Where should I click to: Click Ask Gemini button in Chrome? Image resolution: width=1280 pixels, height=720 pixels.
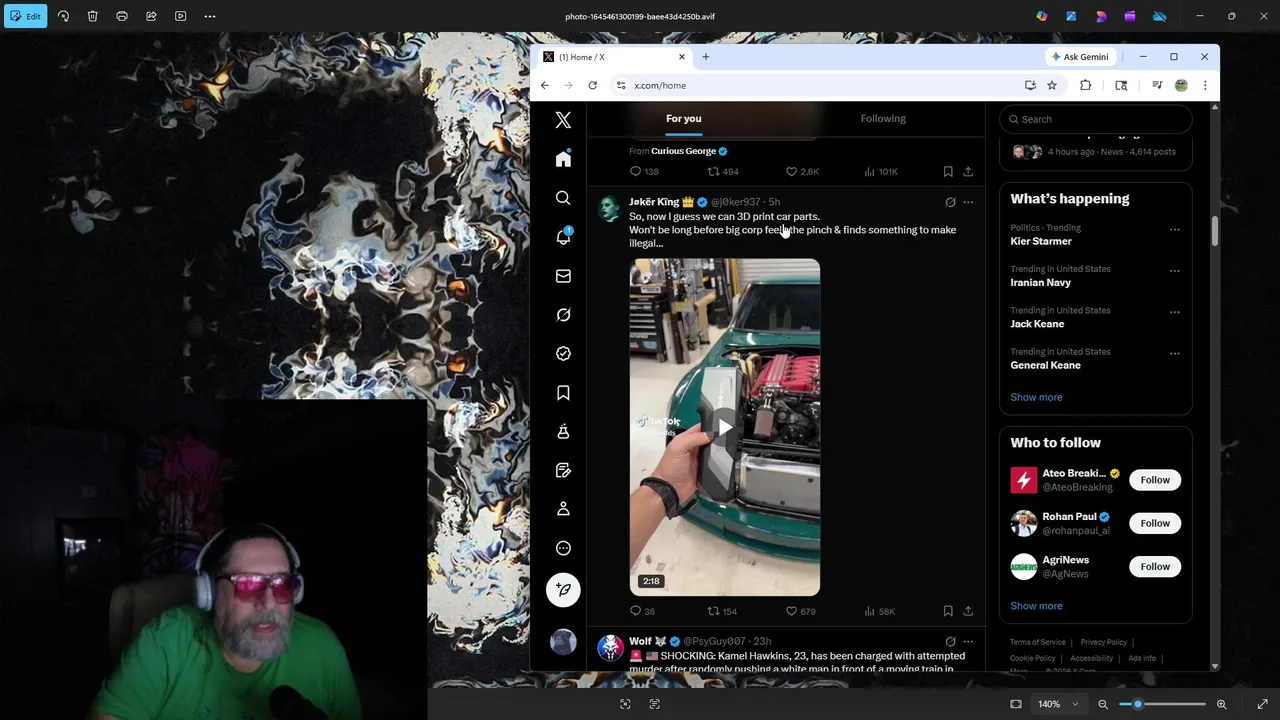coord(1079,57)
